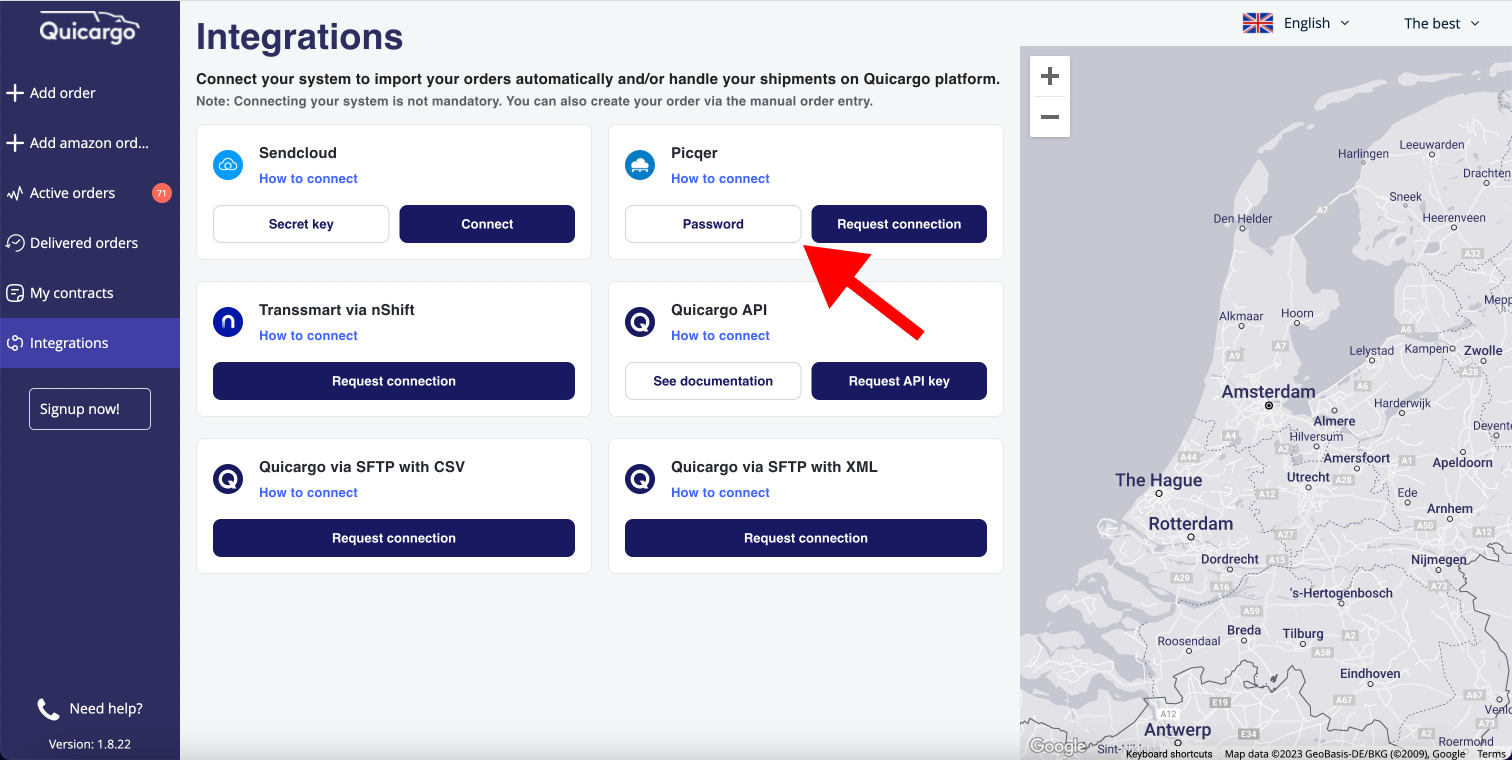Image resolution: width=1512 pixels, height=760 pixels.
Task: Click the Quicargo logo in sidebar
Action: (89, 29)
